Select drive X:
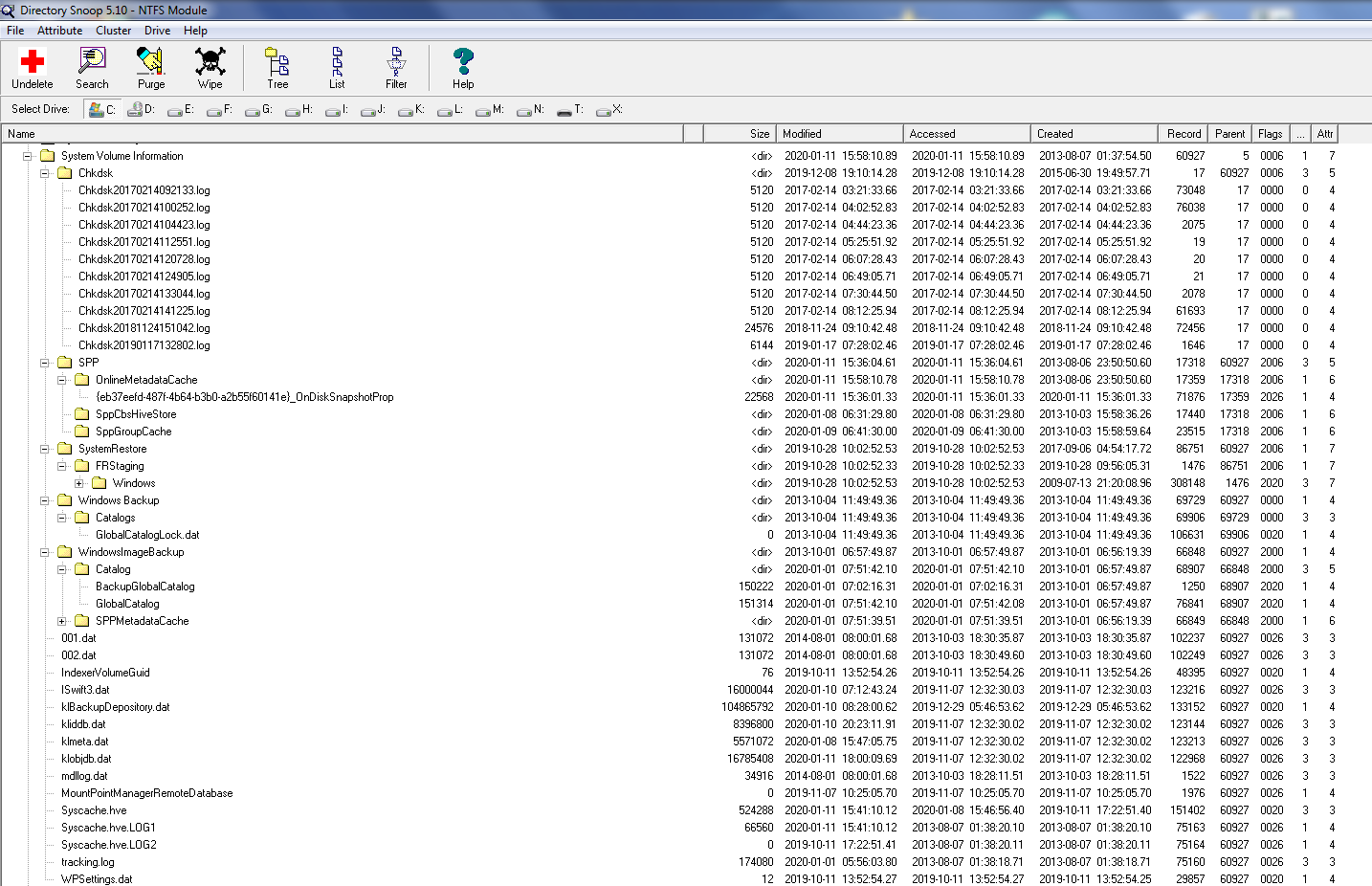Image resolution: width=1372 pixels, height=886 pixels. [609, 109]
